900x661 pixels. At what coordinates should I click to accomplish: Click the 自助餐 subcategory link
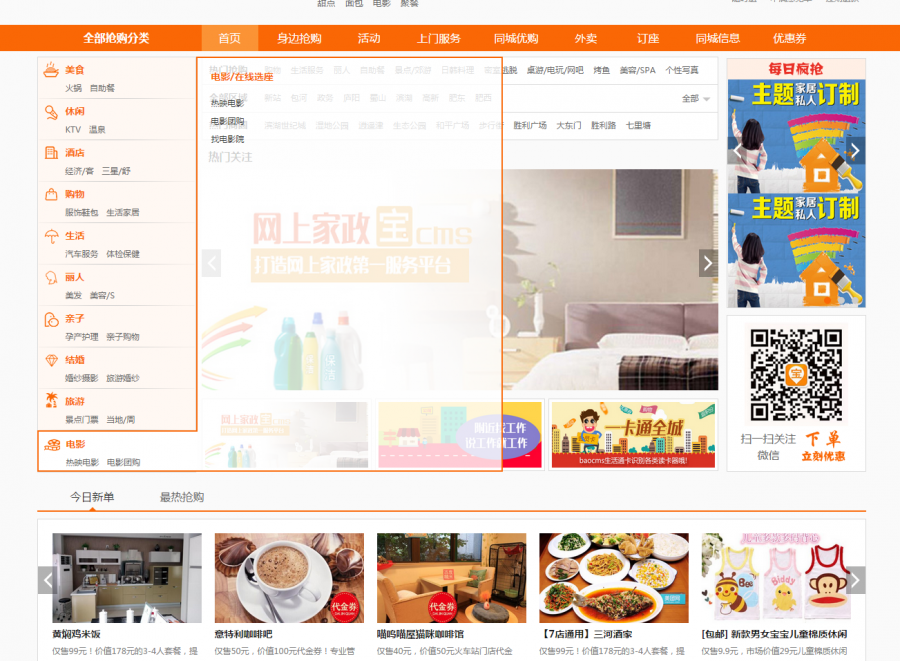[102, 88]
